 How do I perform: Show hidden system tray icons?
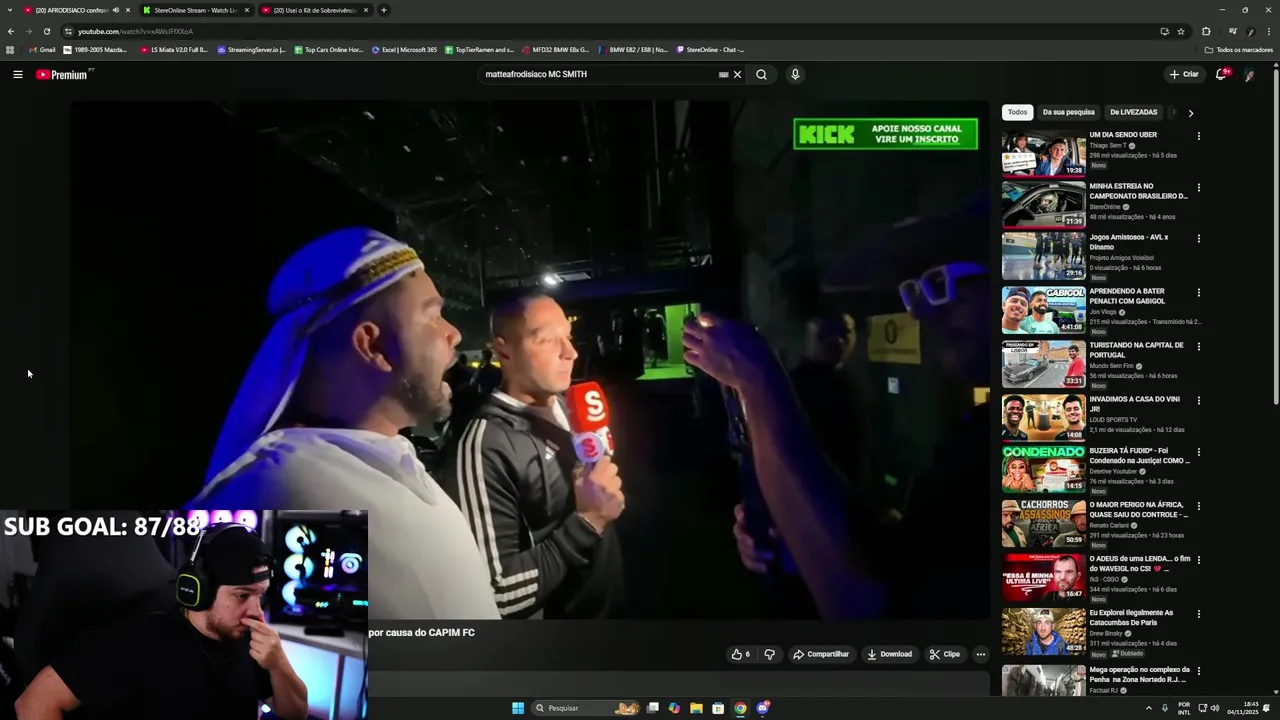click(1148, 708)
